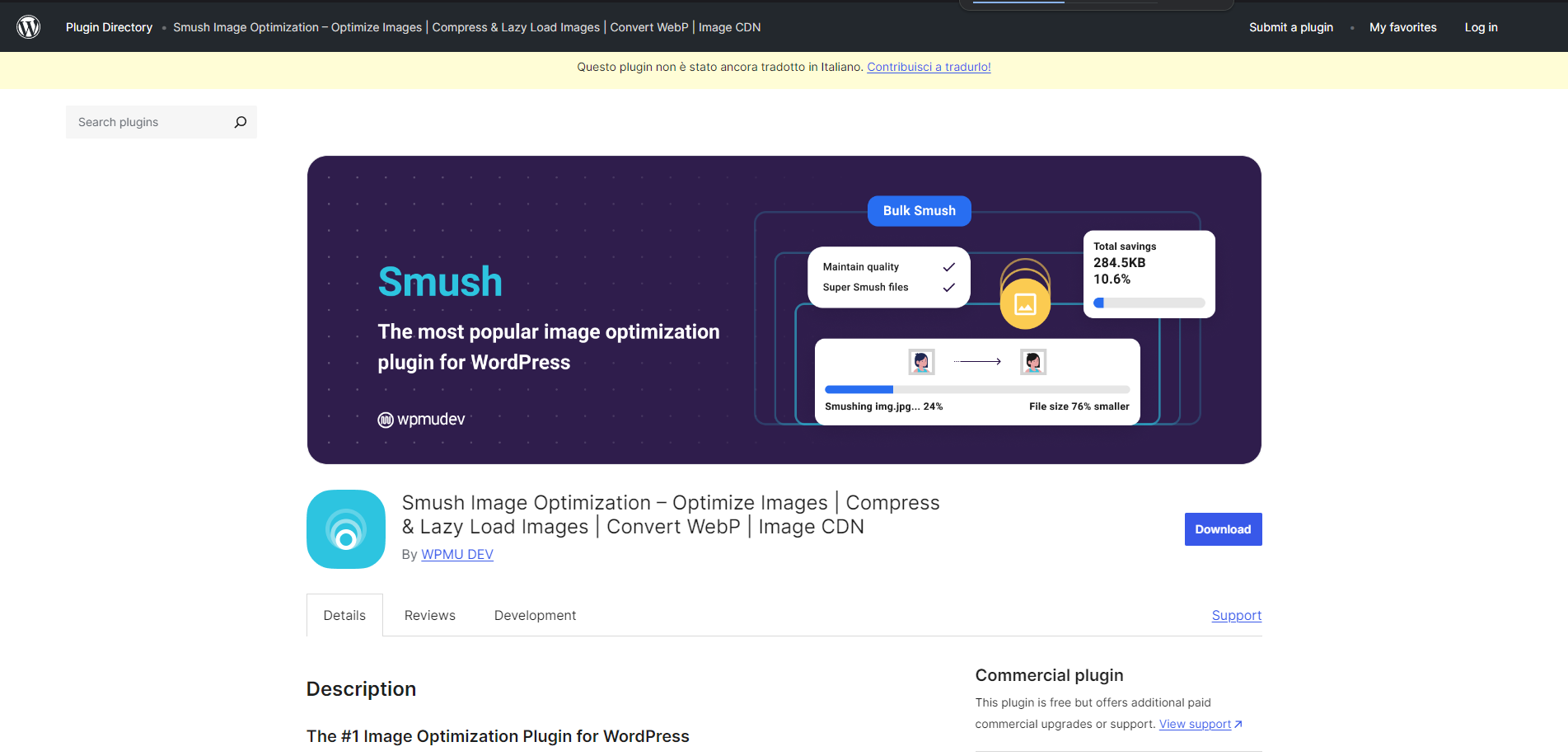Click Submit a plugin
The width and height of the screenshot is (1568, 756).
(1290, 26)
